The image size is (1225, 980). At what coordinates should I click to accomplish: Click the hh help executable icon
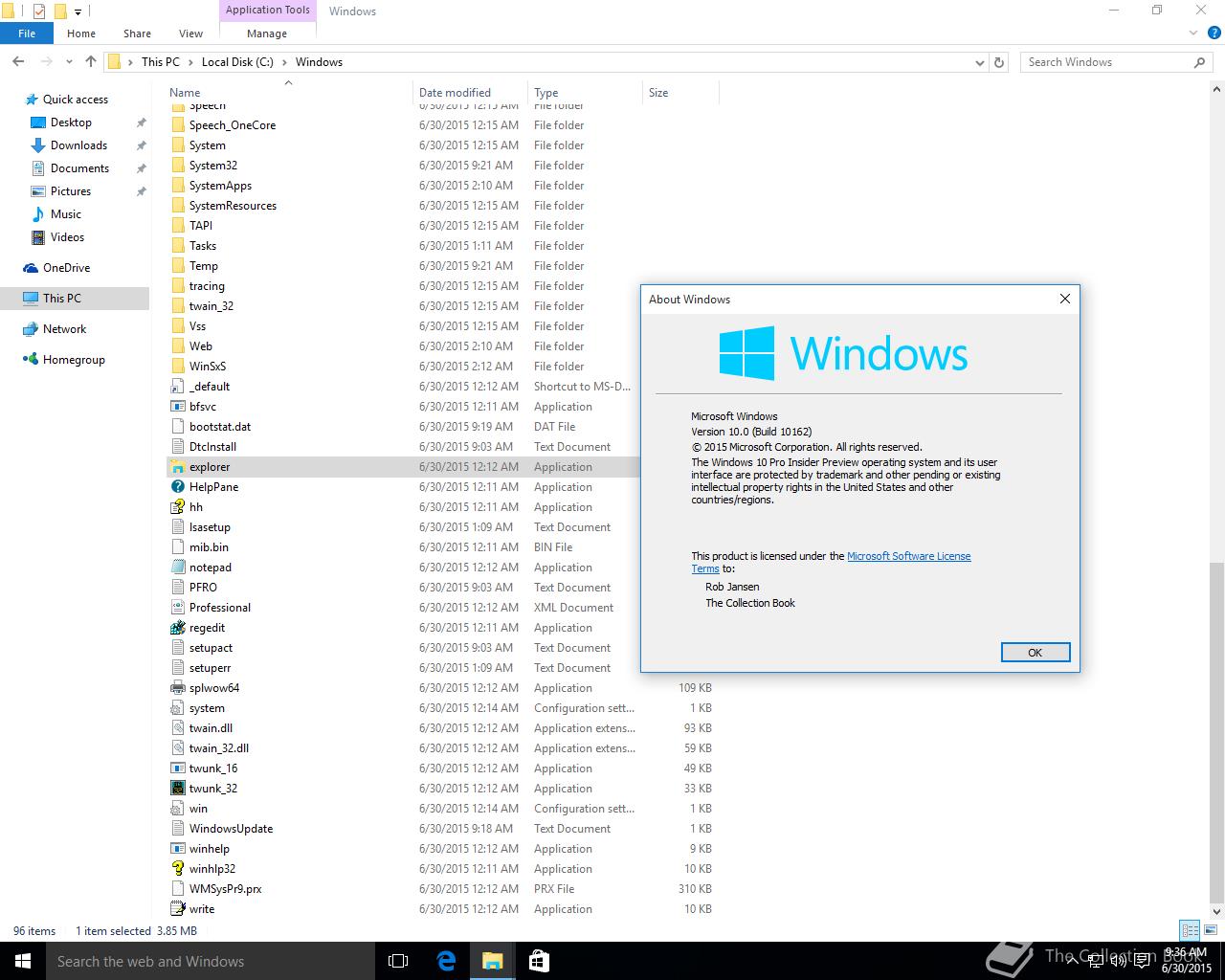[177, 507]
